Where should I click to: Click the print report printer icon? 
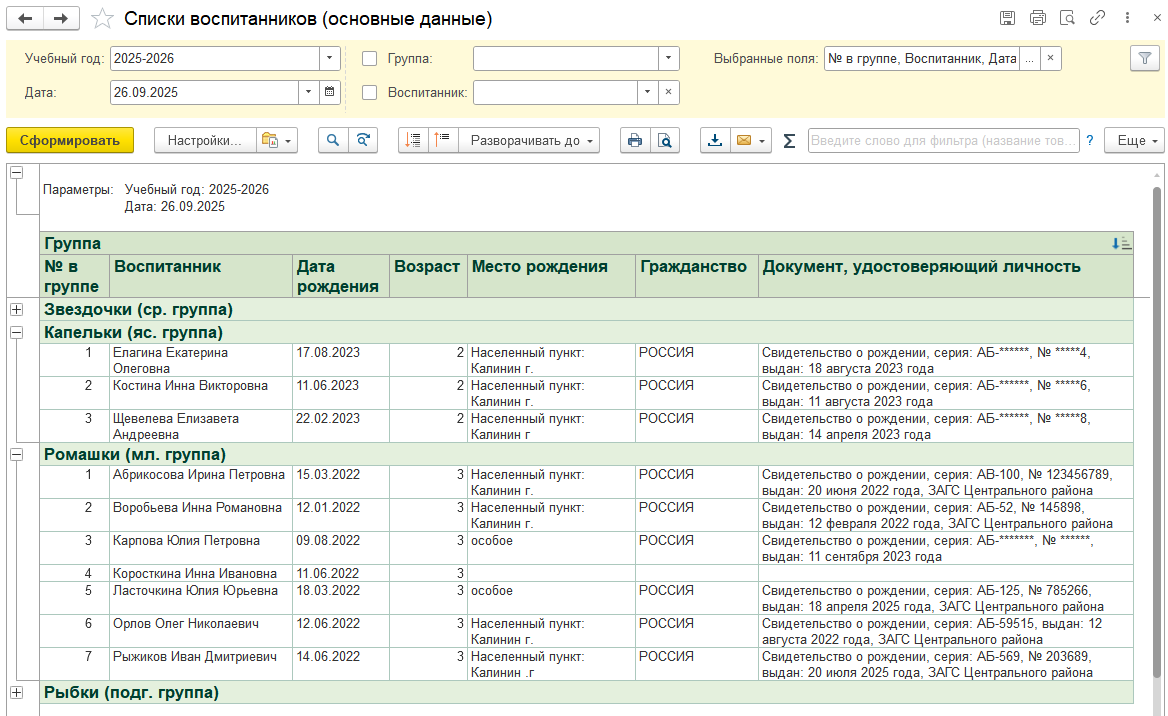click(x=634, y=141)
